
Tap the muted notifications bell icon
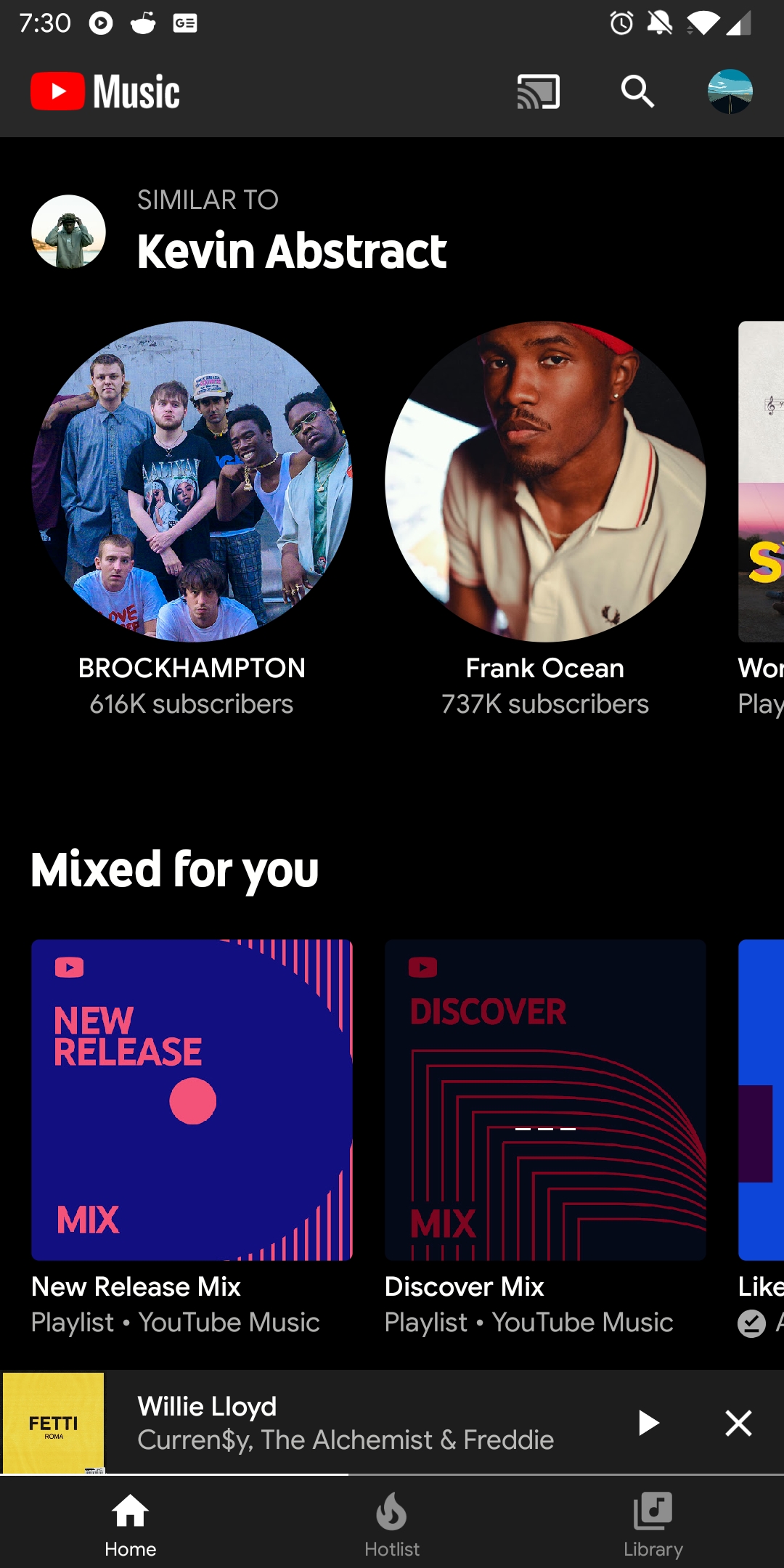point(660,23)
